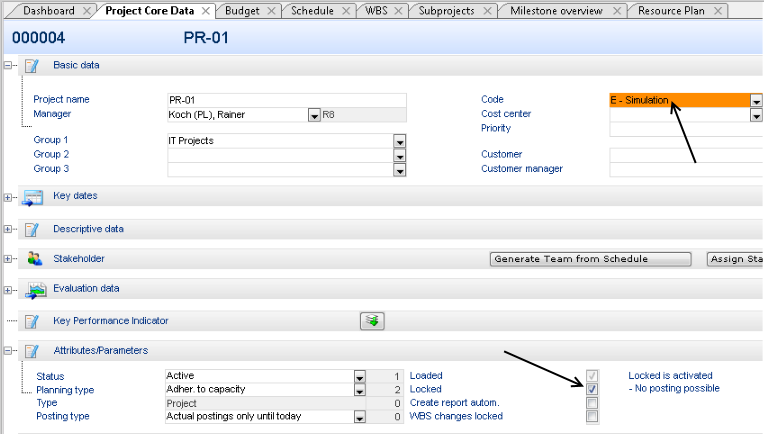
Task: Click the Locked is activated note
Action: [670, 376]
